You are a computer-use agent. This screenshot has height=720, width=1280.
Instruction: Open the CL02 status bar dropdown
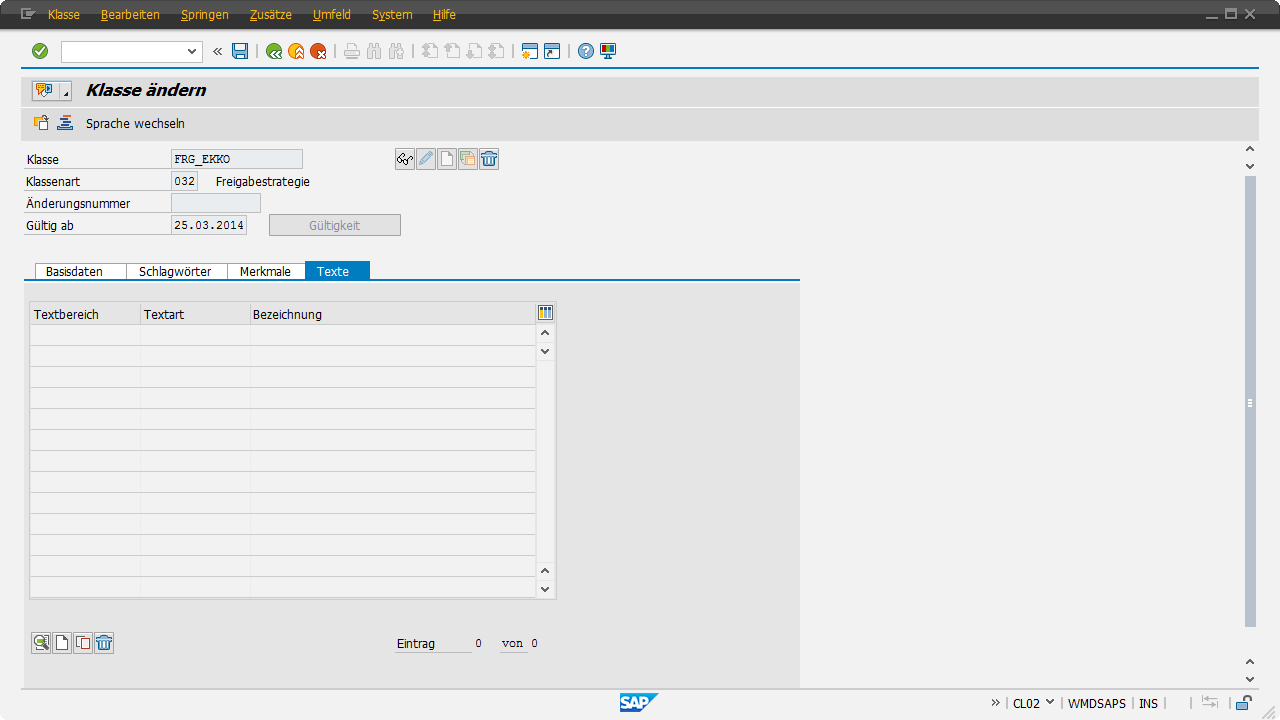[1049, 702]
